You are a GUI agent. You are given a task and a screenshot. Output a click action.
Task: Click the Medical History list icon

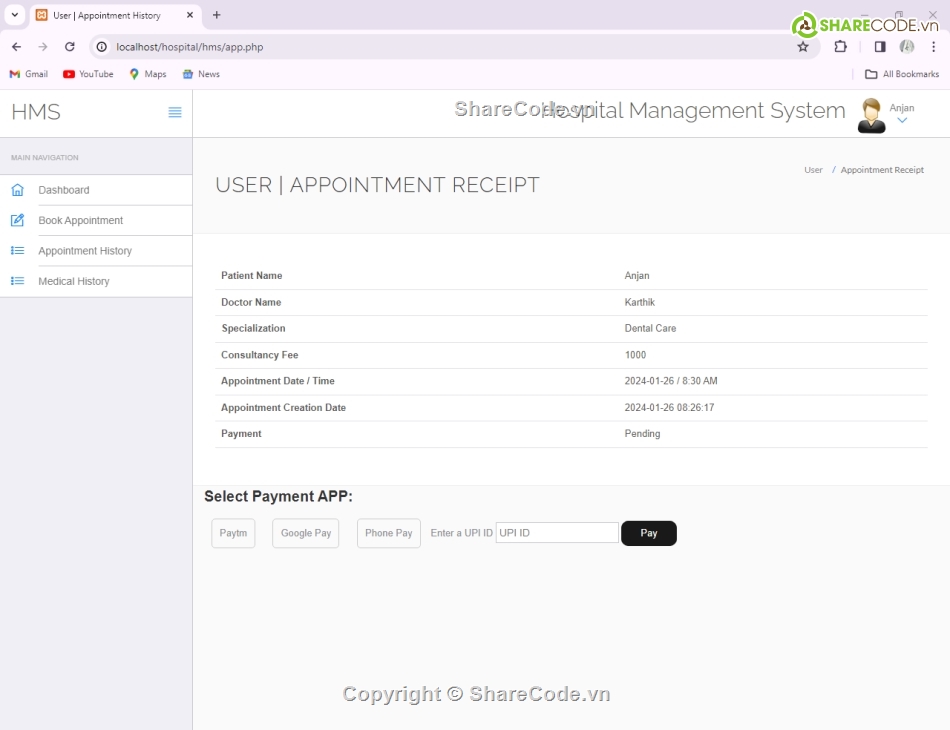click(17, 281)
